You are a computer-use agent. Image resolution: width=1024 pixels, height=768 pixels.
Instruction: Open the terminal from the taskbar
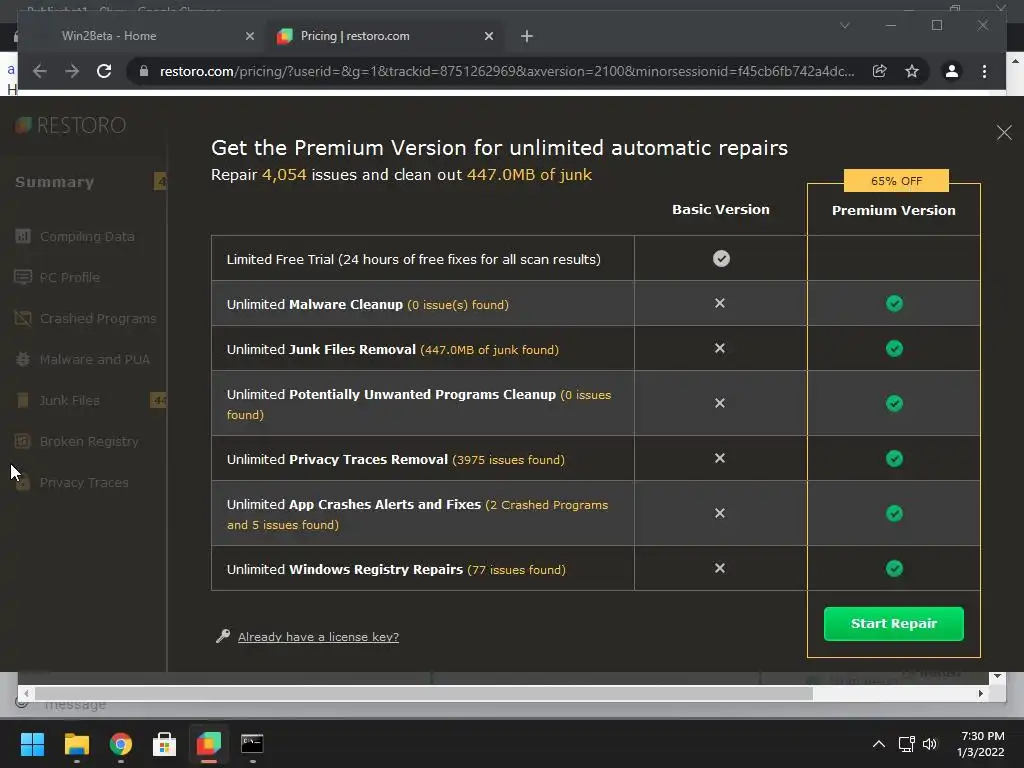click(252, 744)
